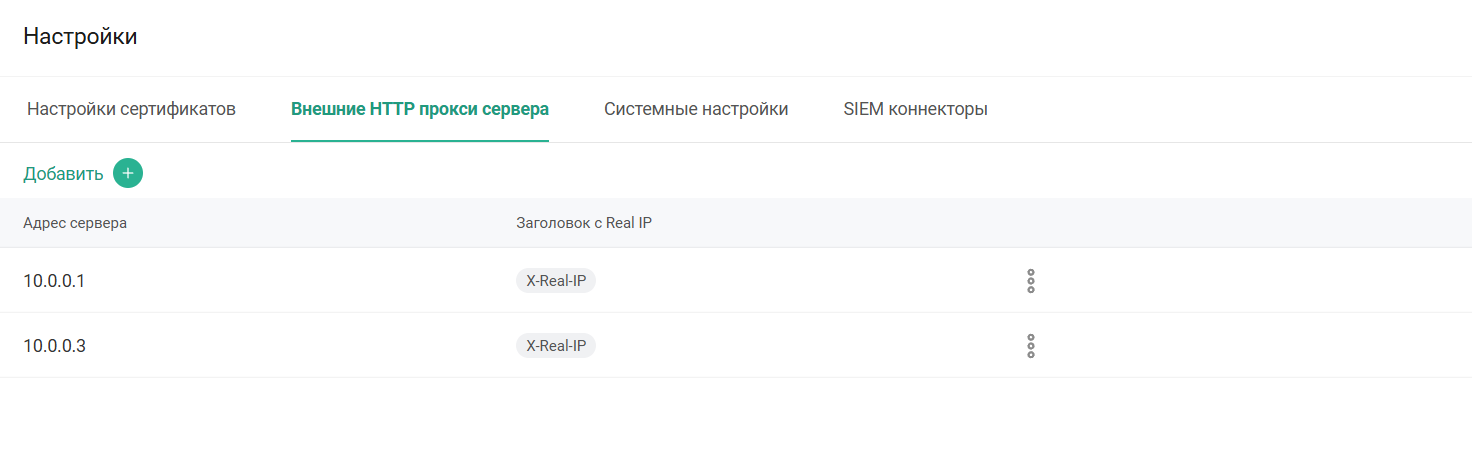
Task: Click the green plus icon next to Добавить
Action: point(128,173)
